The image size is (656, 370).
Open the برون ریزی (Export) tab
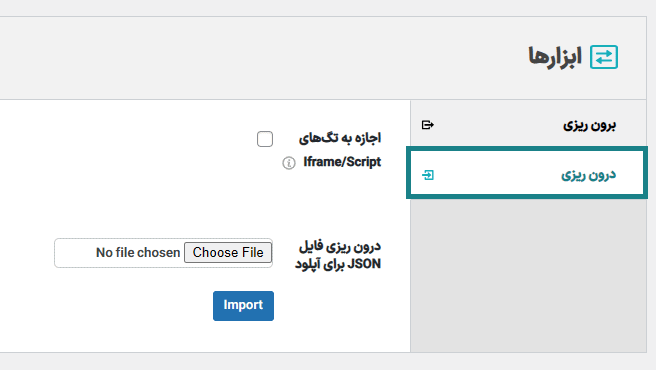pos(528,125)
